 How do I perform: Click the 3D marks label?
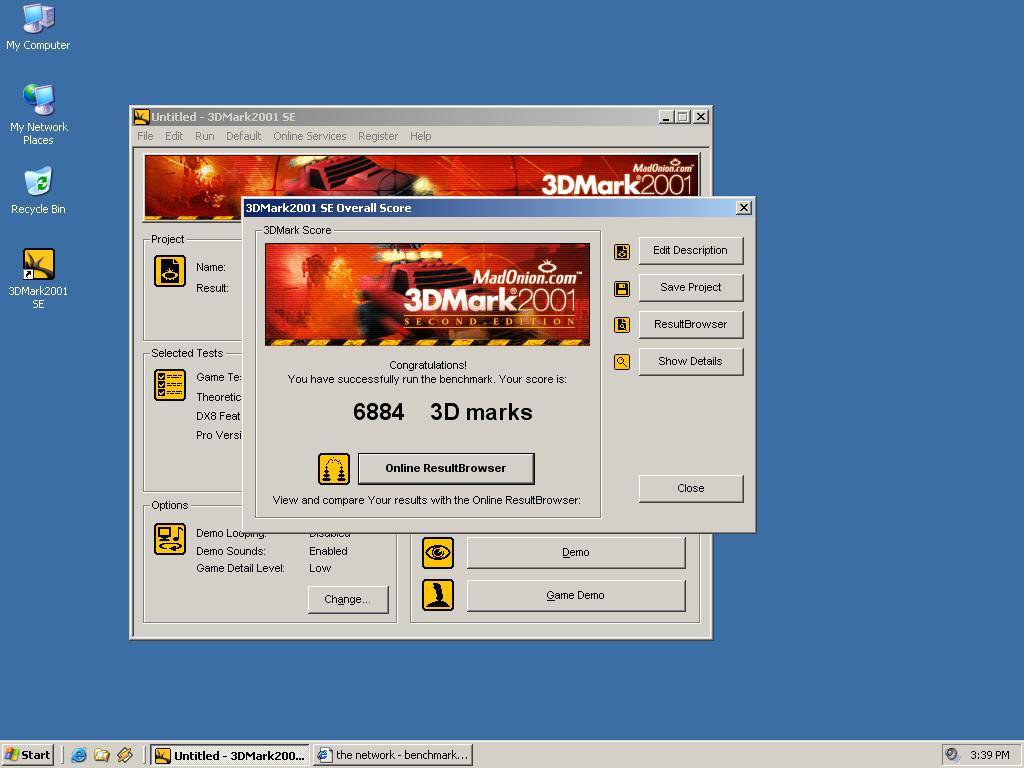(x=481, y=412)
